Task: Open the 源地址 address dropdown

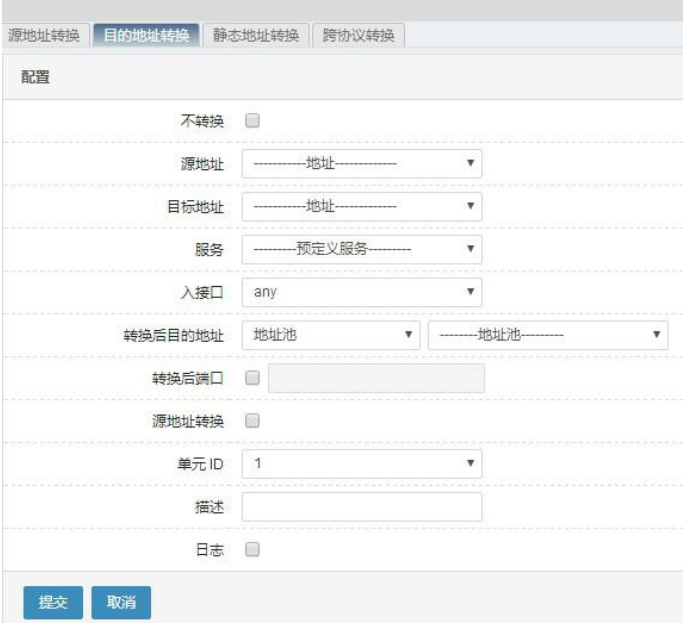Action: point(362,164)
